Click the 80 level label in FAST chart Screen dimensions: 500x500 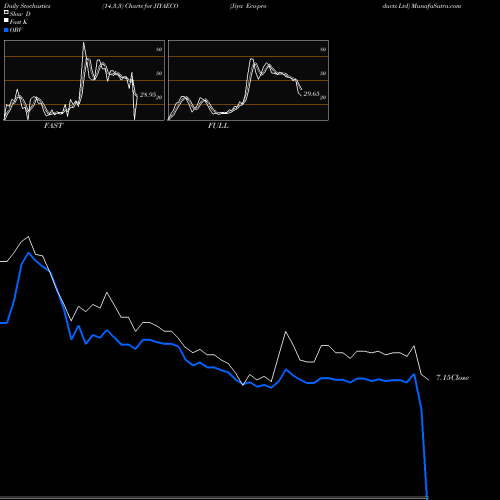pyautogui.click(x=159, y=49)
